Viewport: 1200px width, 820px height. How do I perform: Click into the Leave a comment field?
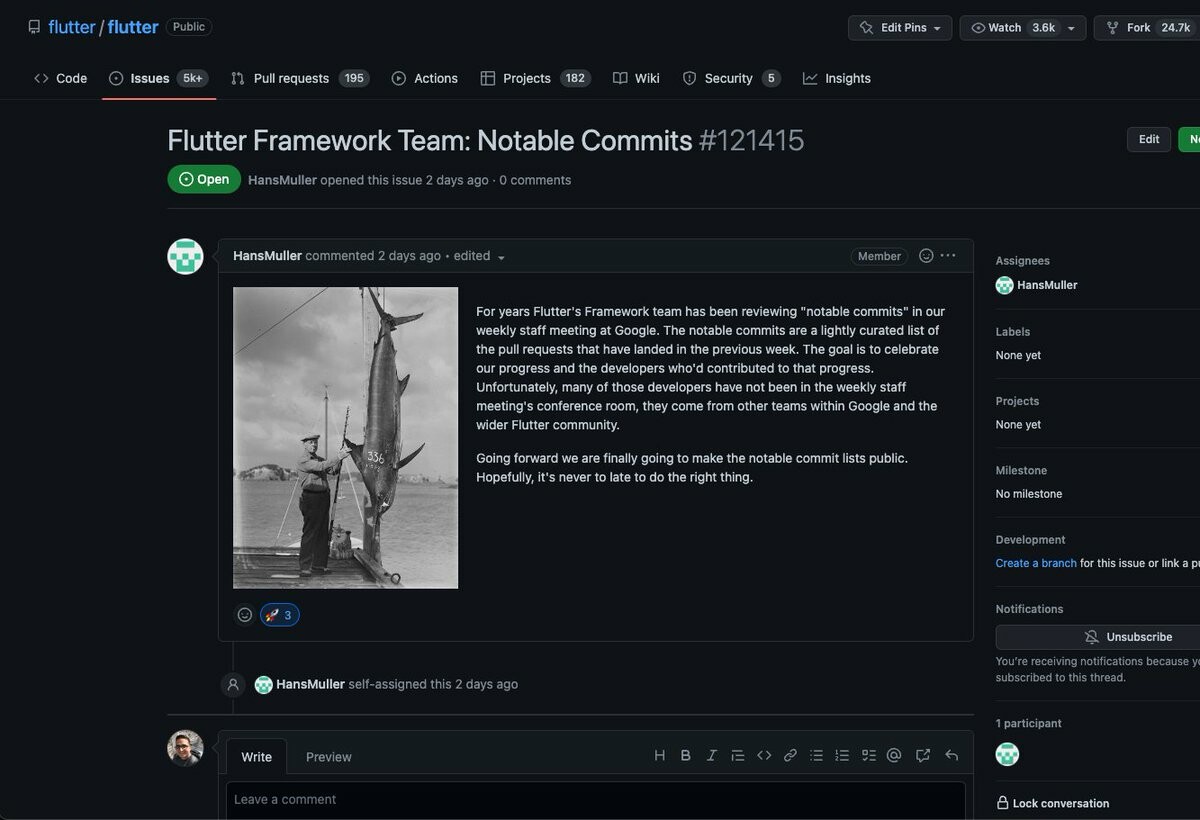pyautogui.click(x=596, y=800)
